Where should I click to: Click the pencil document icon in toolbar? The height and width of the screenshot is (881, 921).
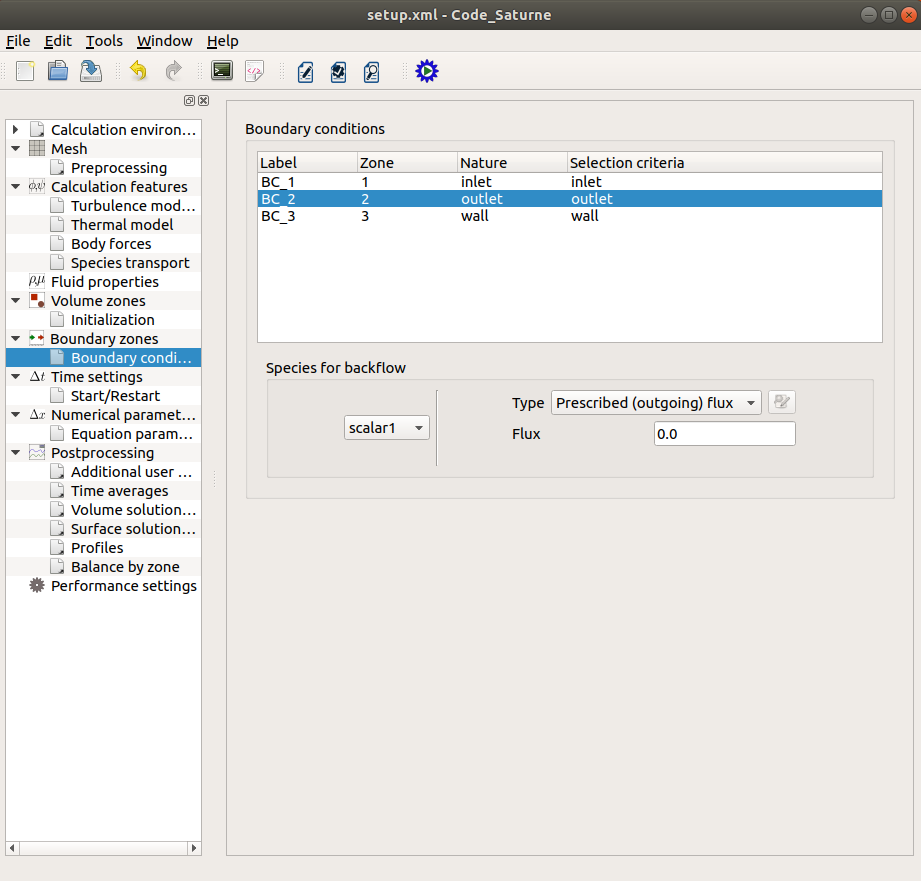pyautogui.click(x=306, y=71)
